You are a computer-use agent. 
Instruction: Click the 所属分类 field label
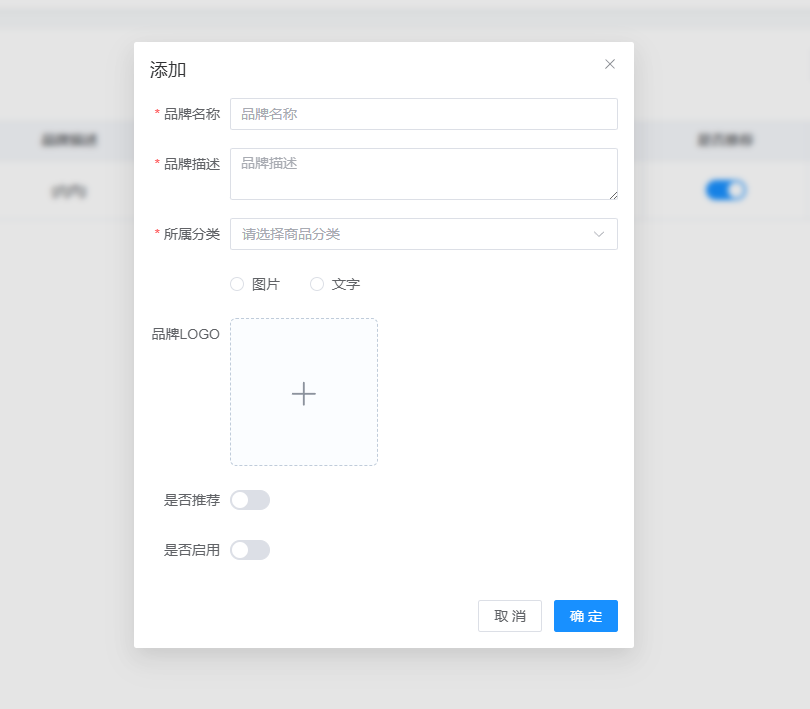click(192, 234)
